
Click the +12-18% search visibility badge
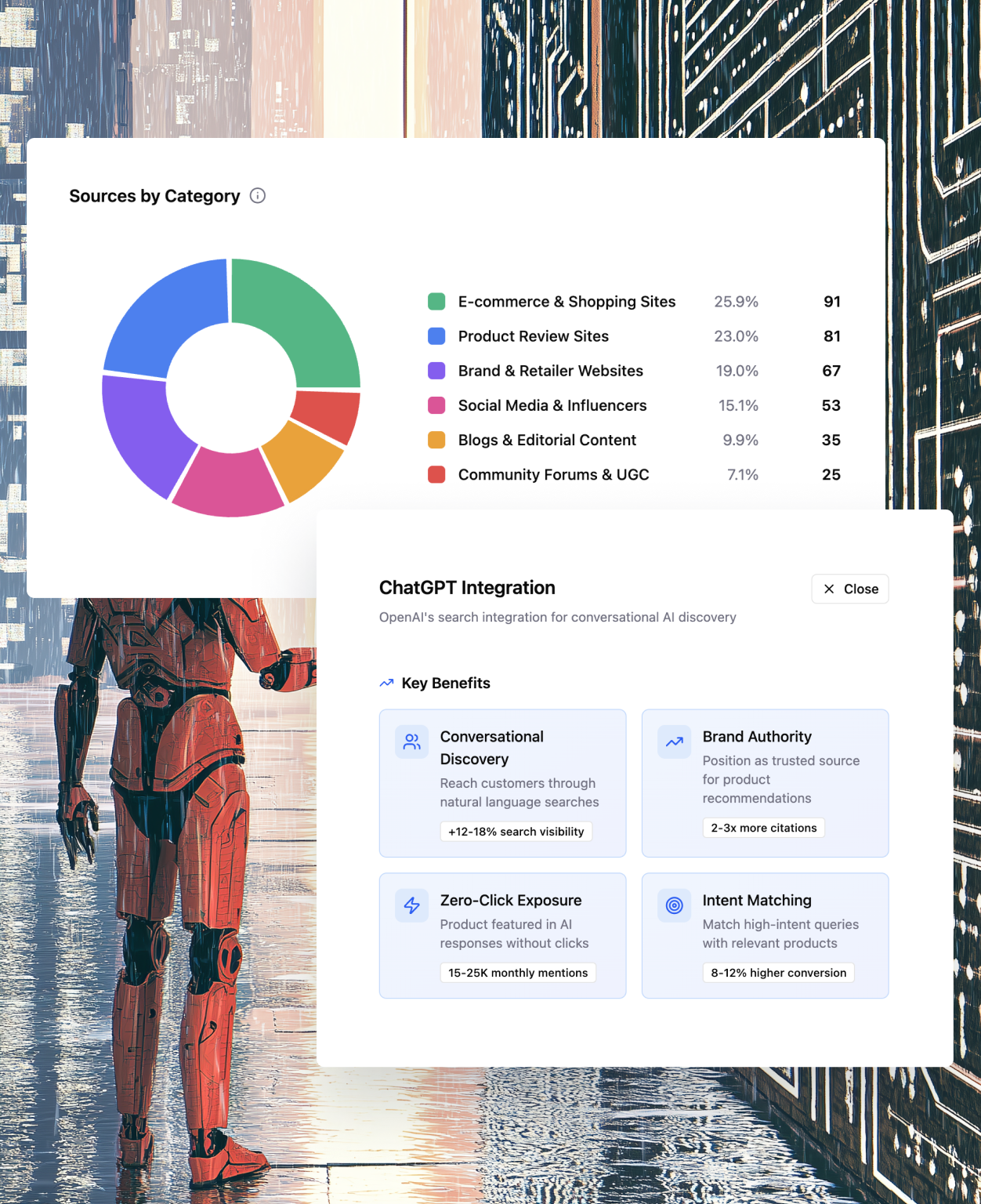point(516,832)
